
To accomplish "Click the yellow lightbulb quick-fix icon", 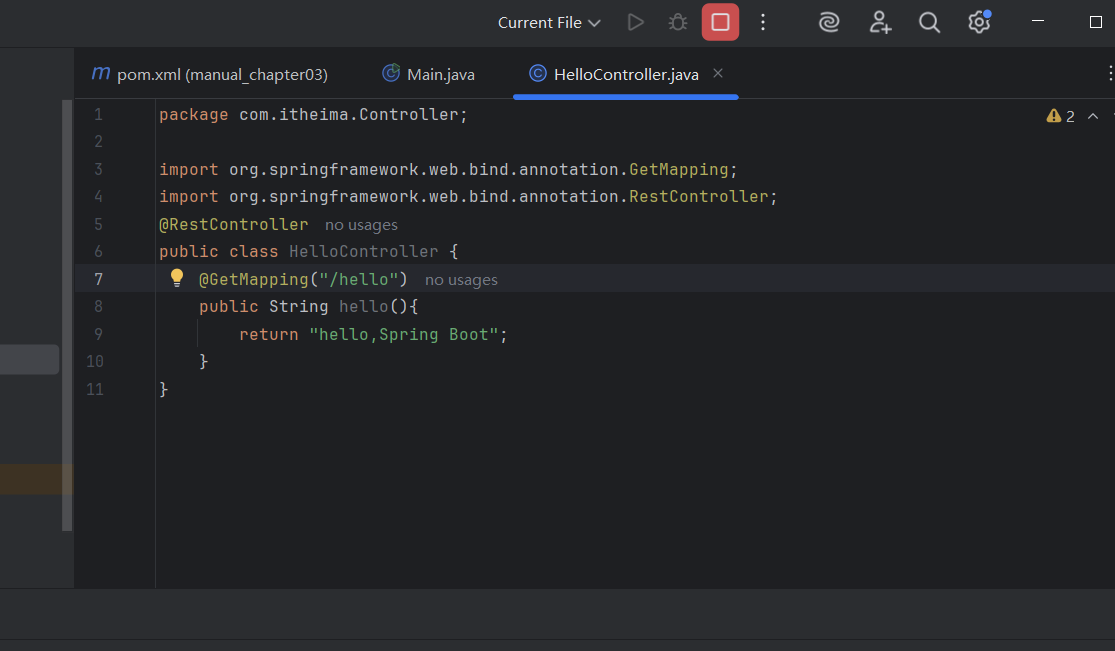I will [177, 278].
